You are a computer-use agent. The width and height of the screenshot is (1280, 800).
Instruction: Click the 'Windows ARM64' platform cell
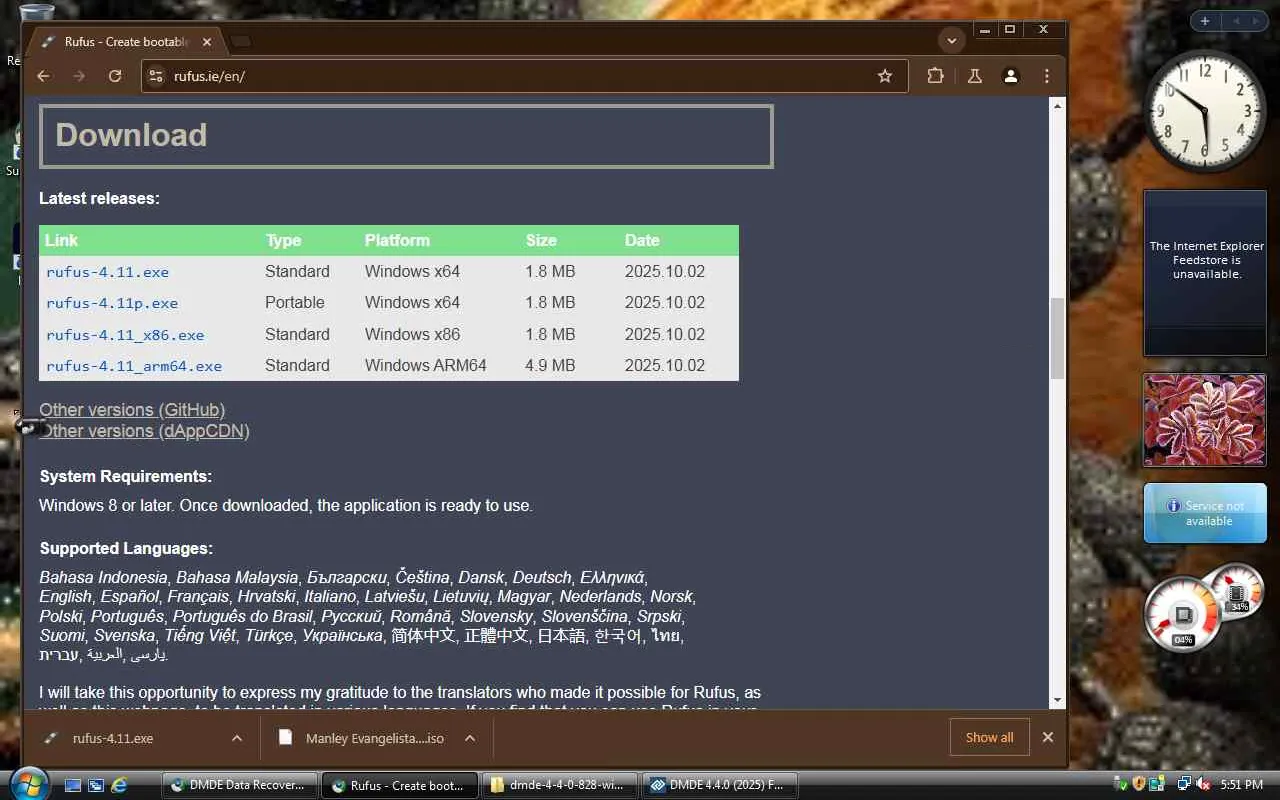[x=425, y=366]
